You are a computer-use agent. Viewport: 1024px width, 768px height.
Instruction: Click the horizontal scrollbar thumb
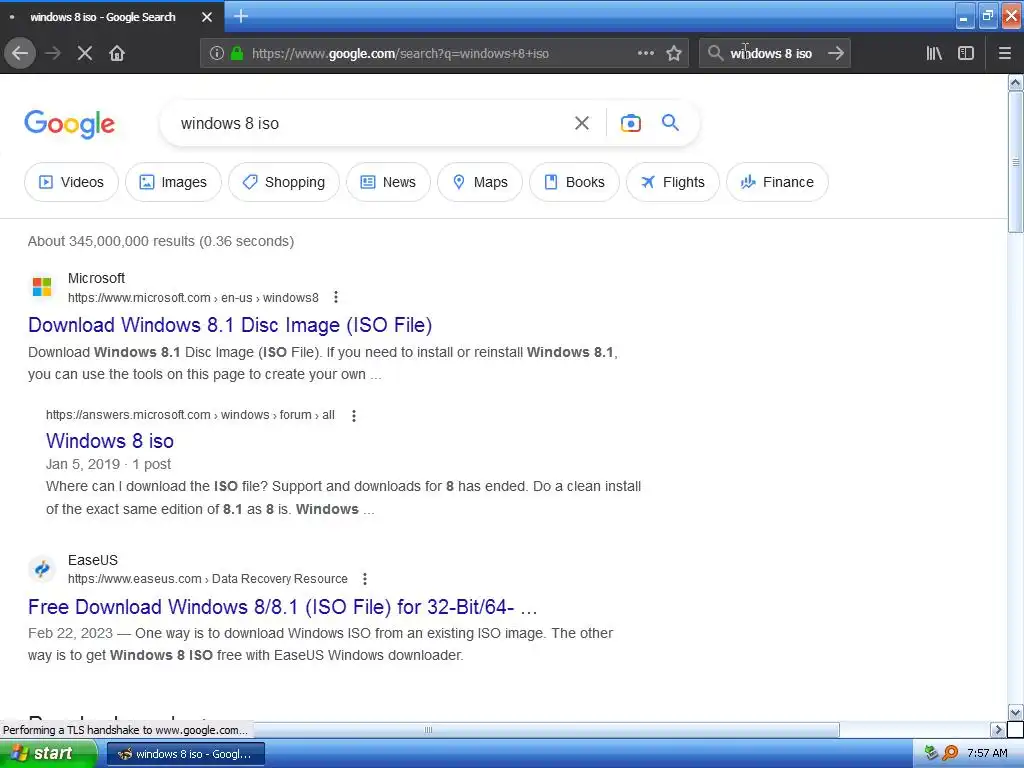(428, 729)
